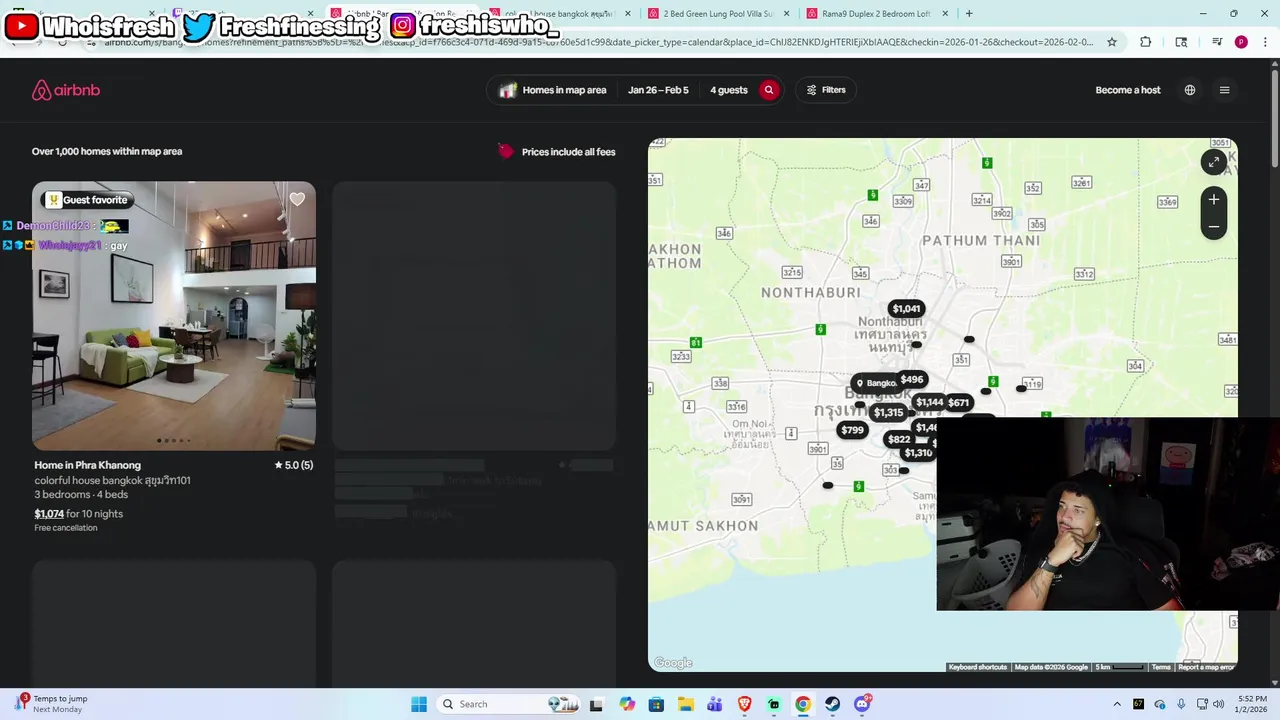Click the taskbar Search box

pos(509,704)
